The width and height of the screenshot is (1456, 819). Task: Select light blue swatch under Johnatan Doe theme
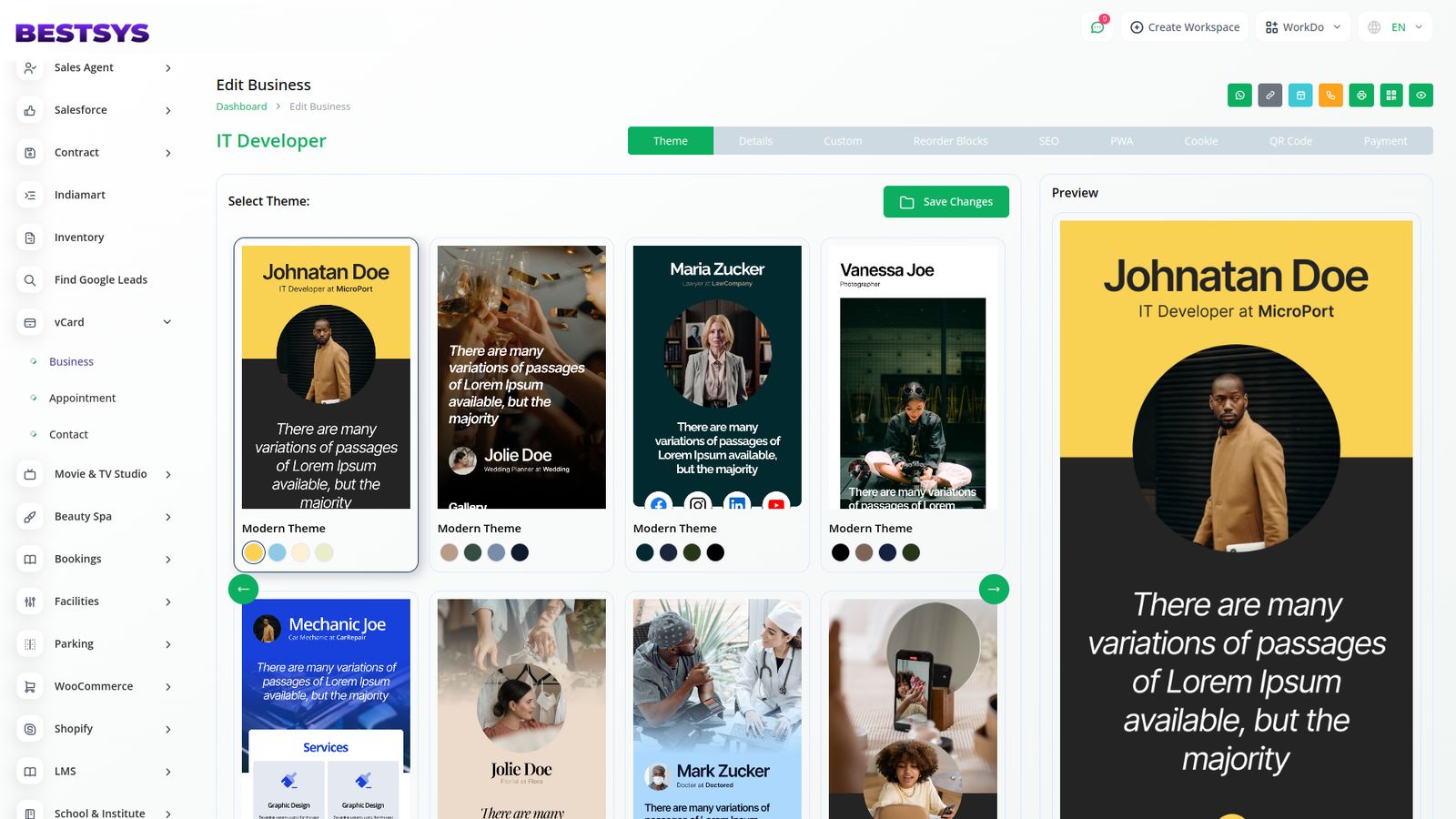[x=278, y=552]
